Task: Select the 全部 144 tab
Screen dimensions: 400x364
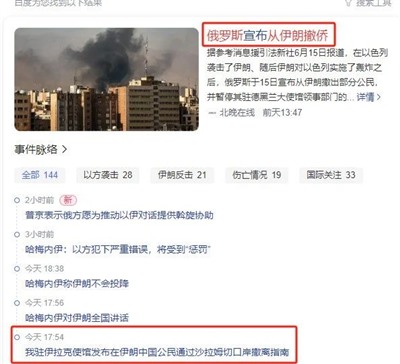Action: (40, 175)
